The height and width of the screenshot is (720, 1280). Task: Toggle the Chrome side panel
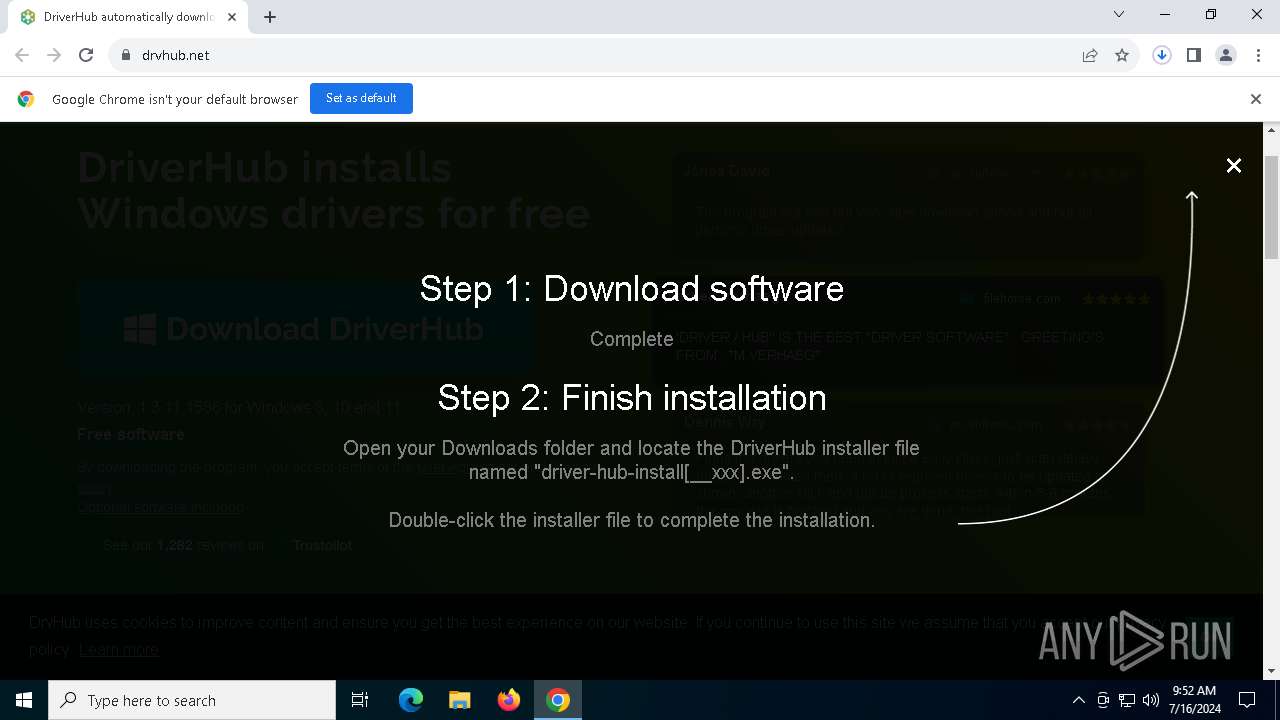[x=1194, y=55]
